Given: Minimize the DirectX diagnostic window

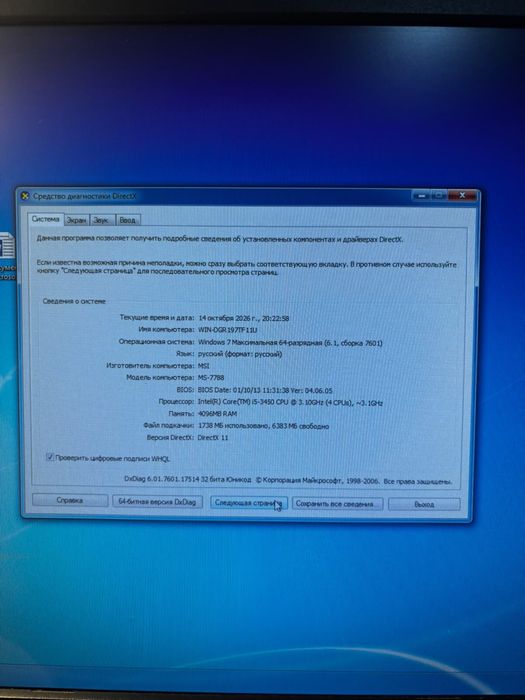Looking at the screenshot, I should coord(422,196).
